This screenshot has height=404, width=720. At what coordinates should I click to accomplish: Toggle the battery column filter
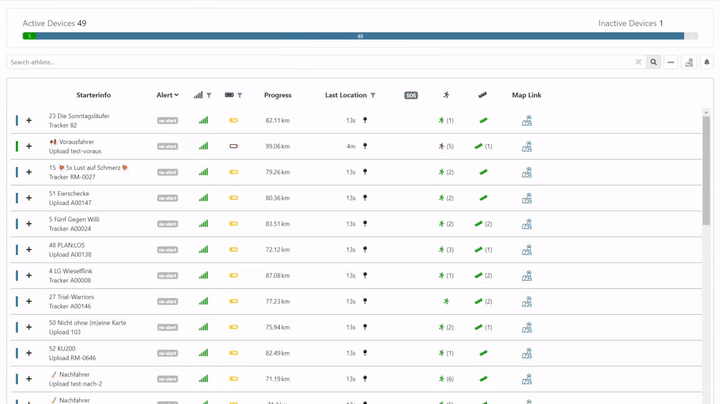point(240,96)
